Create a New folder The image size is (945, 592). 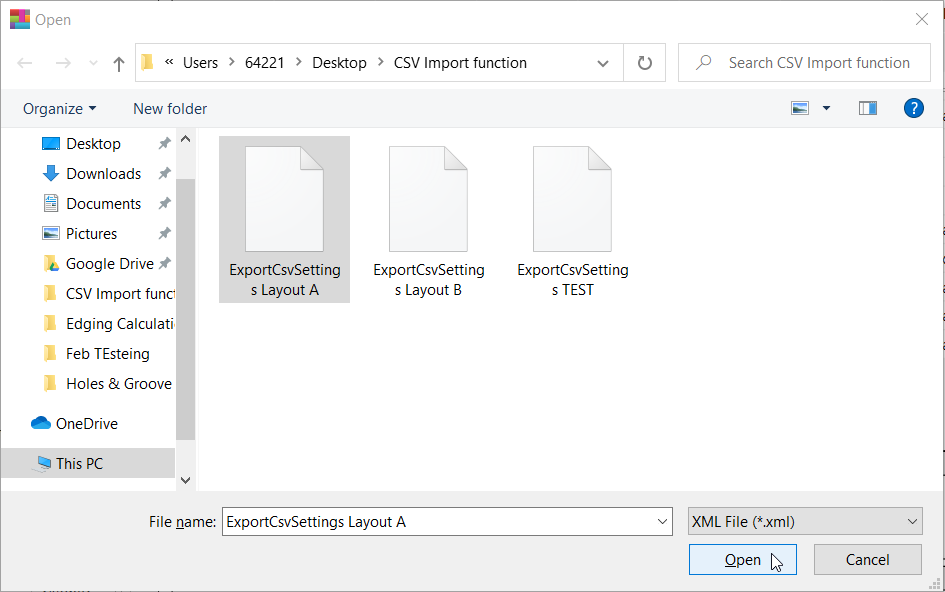tap(170, 109)
